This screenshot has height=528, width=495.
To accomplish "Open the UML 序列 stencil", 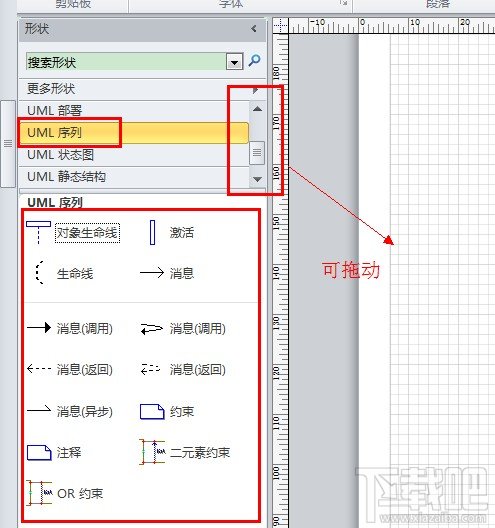I will point(134,133).
